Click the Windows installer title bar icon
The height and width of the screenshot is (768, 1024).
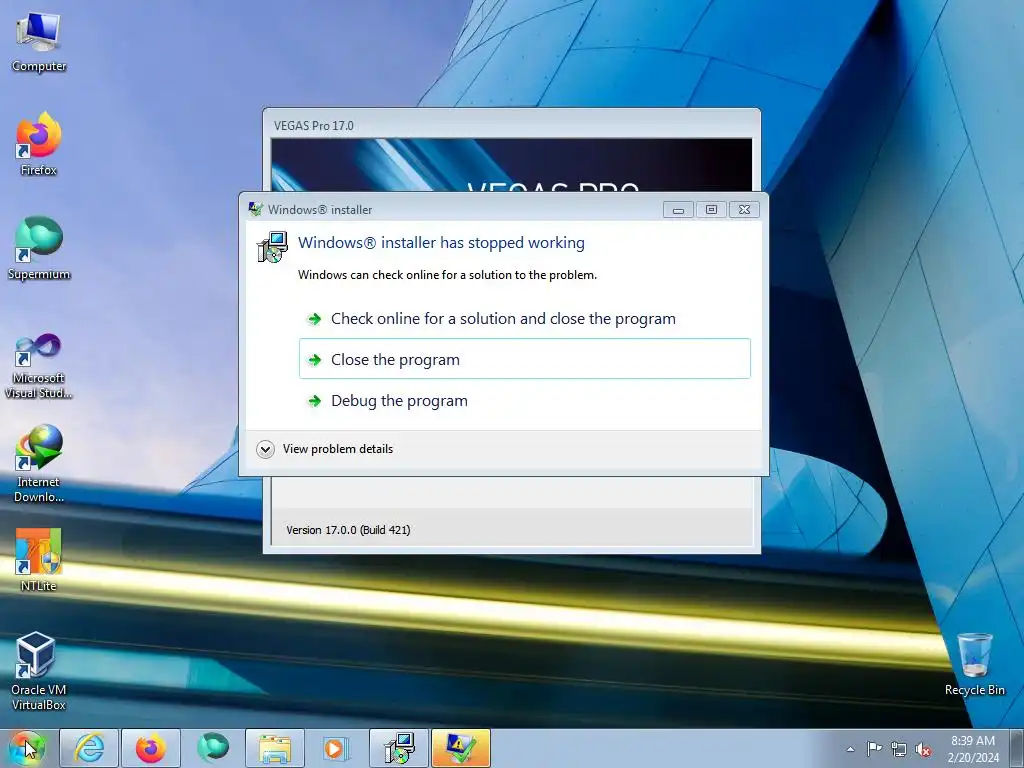pos(255,210)
